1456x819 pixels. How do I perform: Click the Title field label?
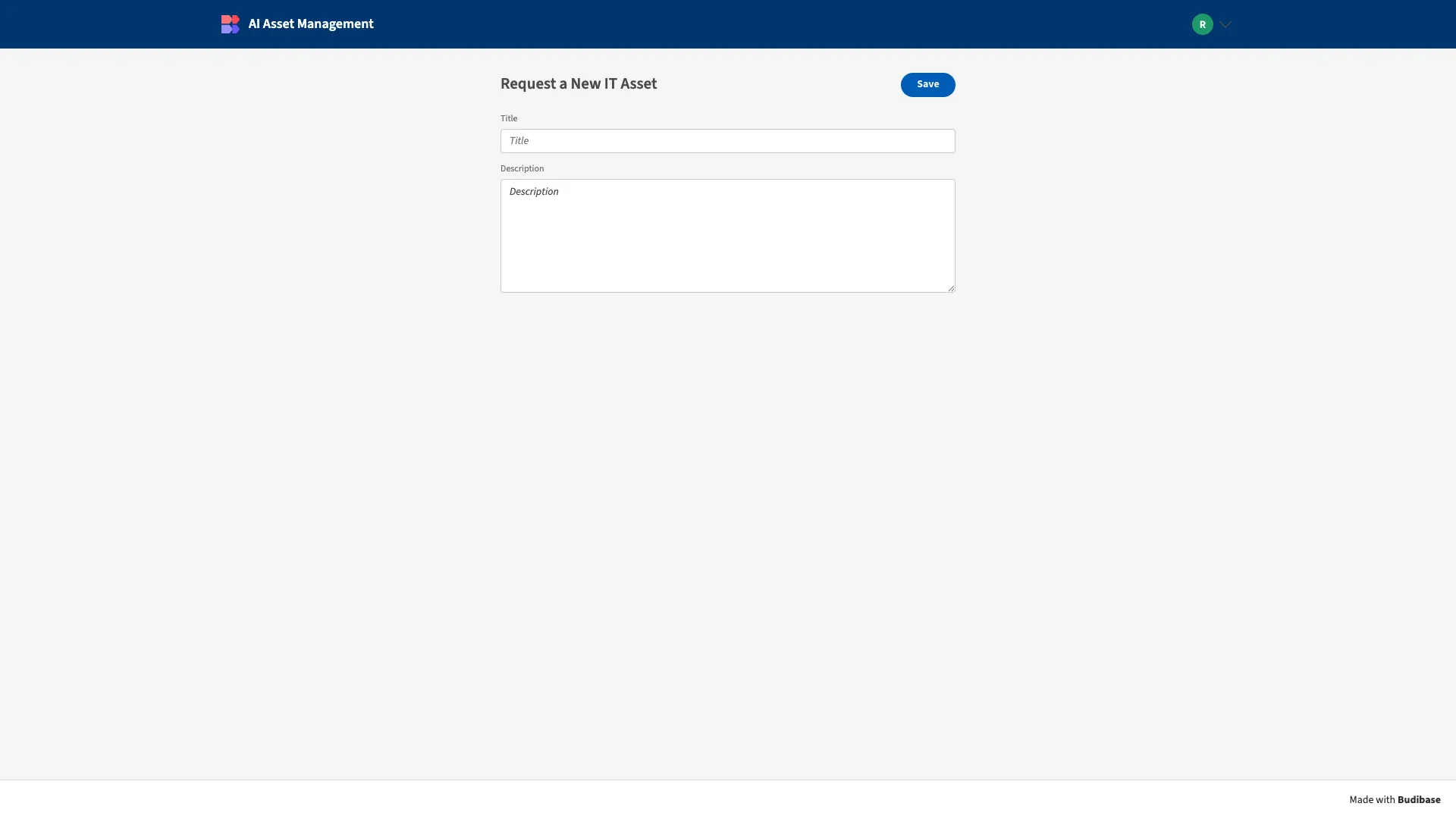pos(509,118)
